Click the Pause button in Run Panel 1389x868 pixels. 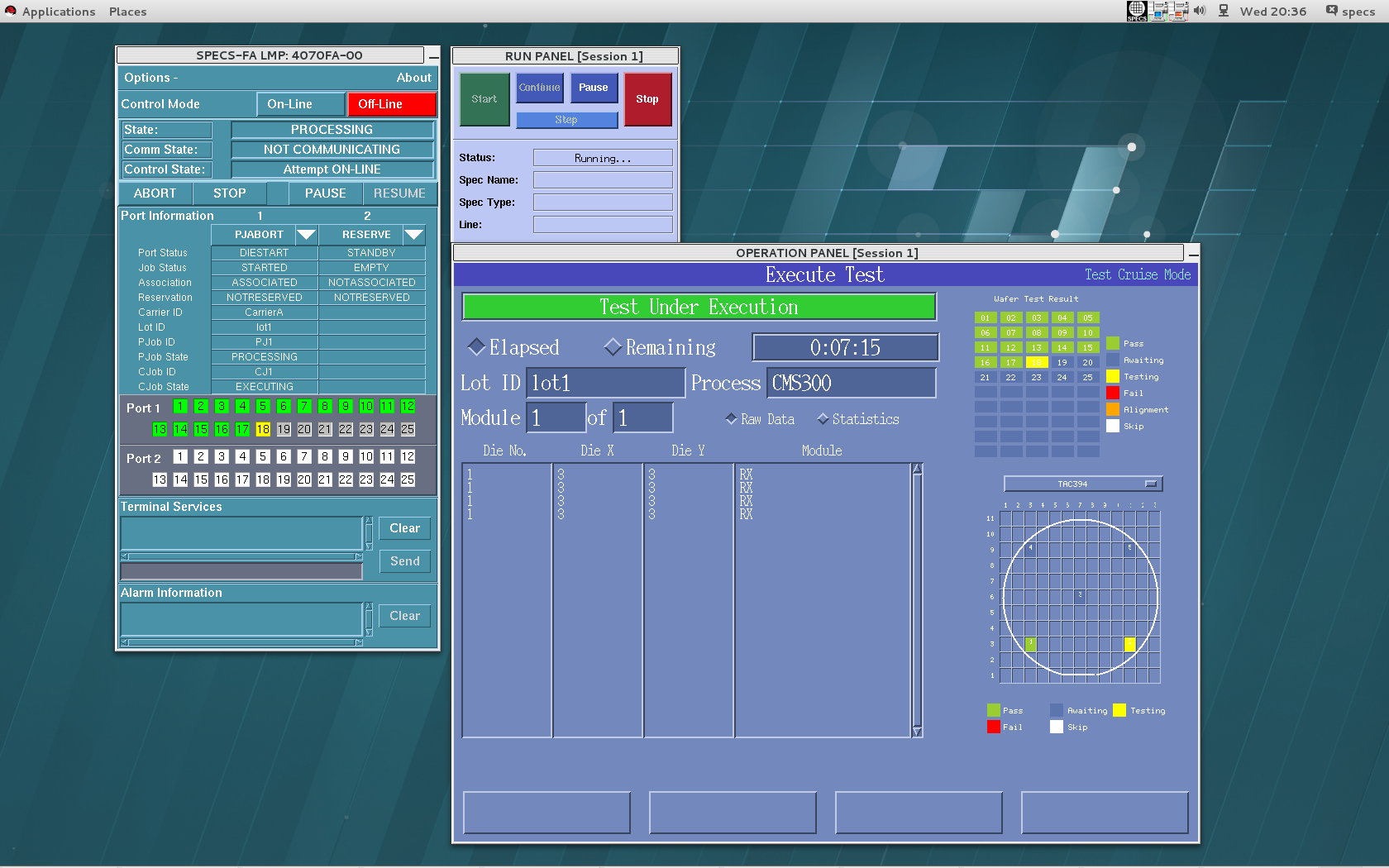593,88
